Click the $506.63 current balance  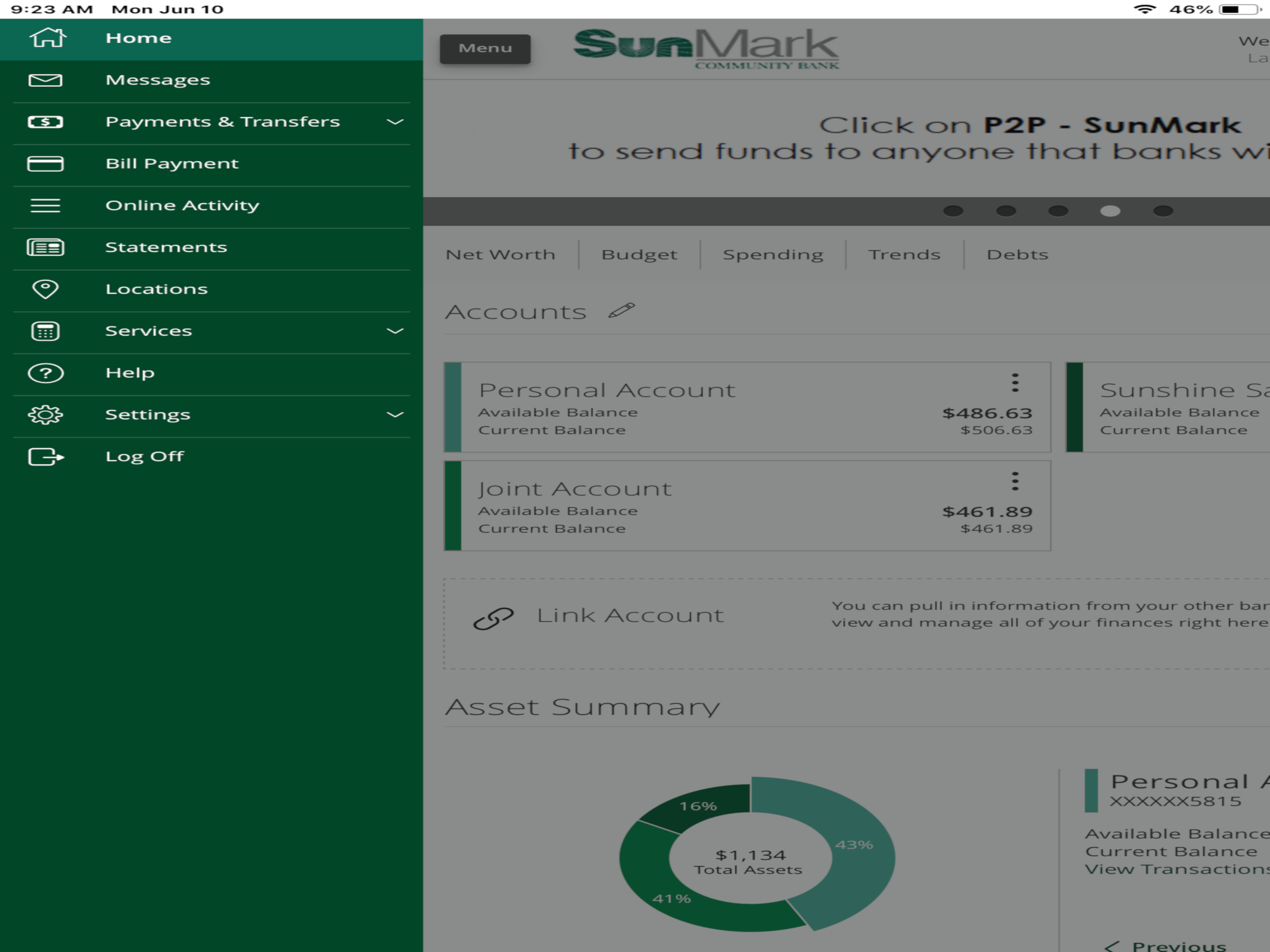996,430
